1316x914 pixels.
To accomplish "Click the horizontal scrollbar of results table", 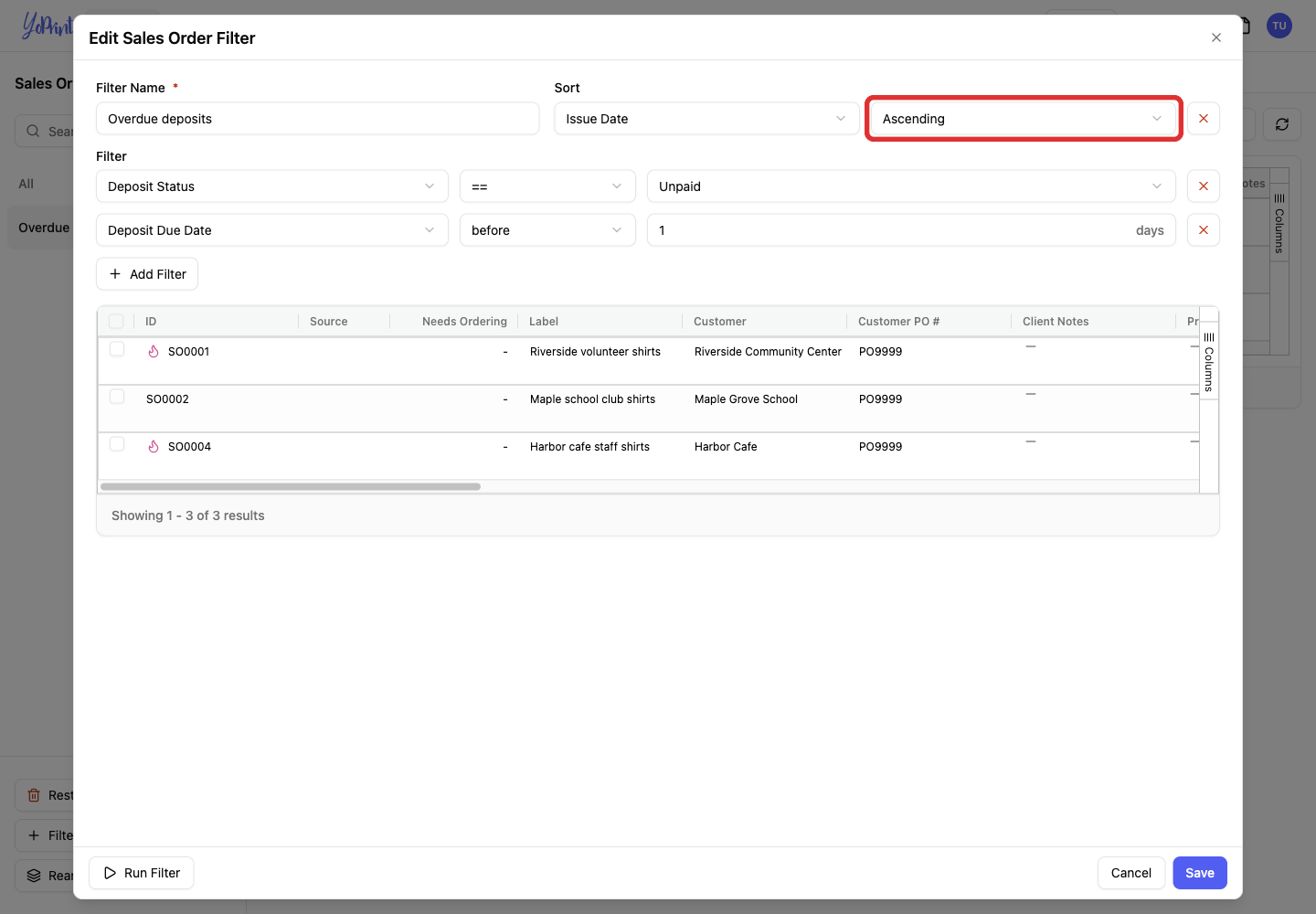I will [x=291, y=486].
